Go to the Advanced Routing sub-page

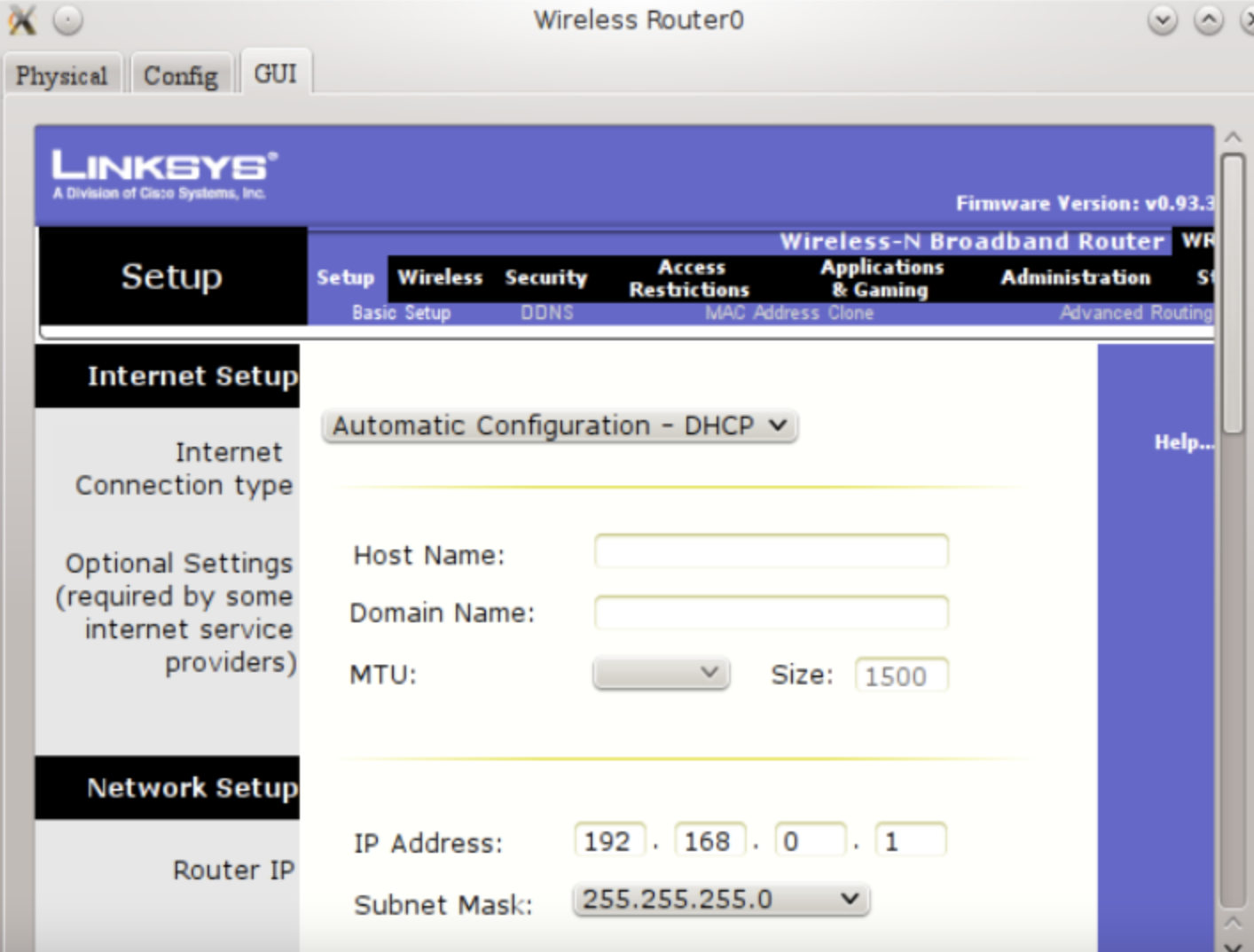1136,313
